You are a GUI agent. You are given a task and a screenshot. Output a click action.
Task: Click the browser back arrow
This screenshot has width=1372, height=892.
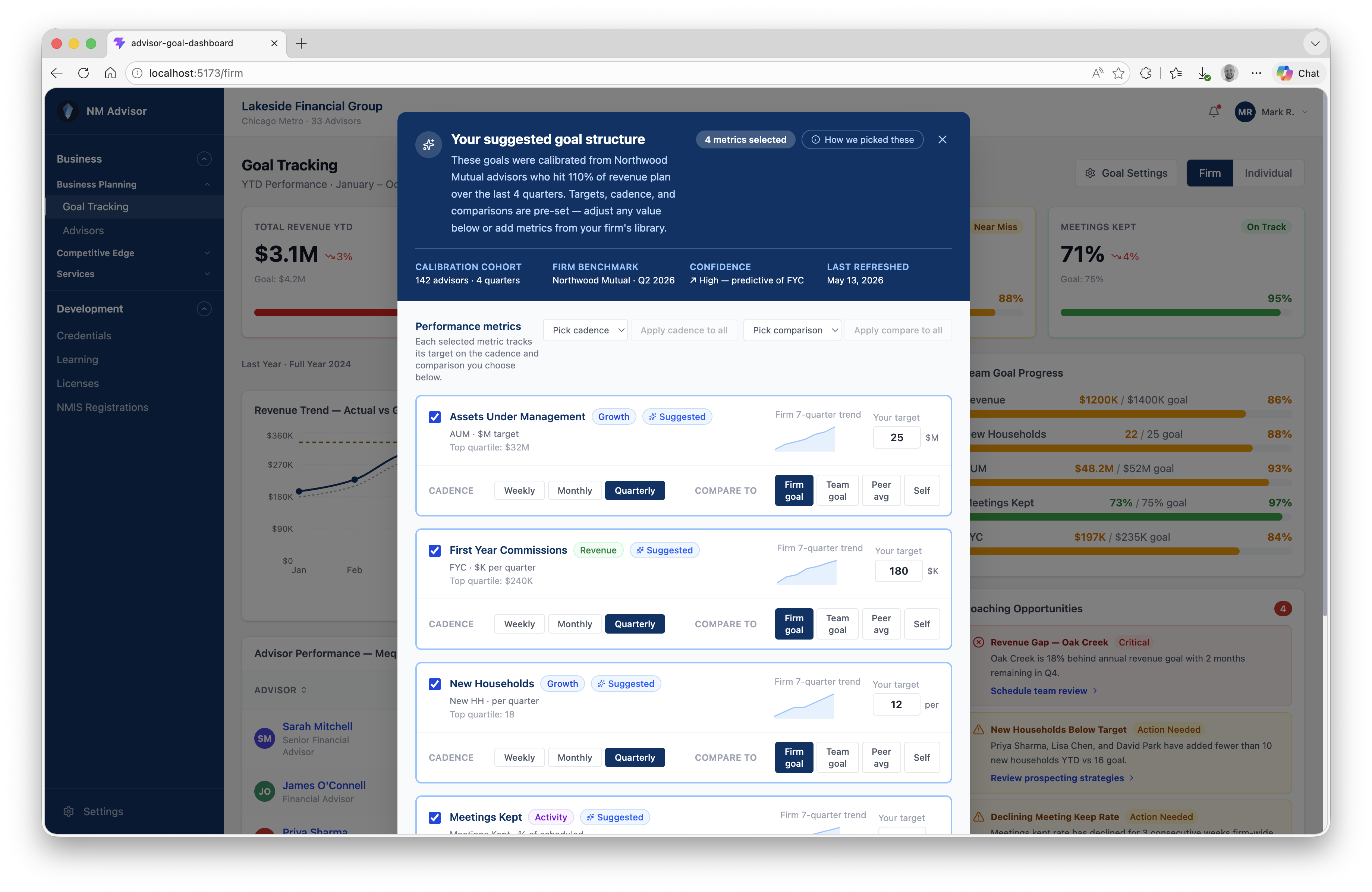[57, 73]
